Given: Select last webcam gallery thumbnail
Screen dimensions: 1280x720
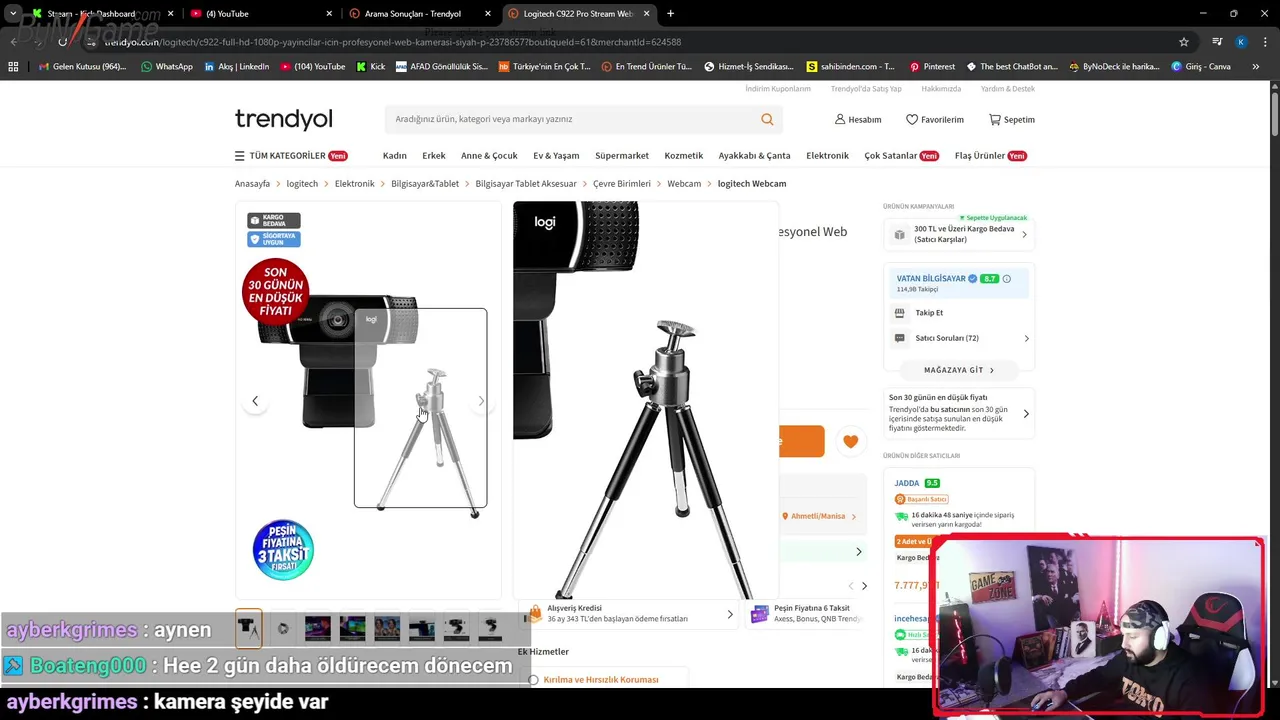Looking at the screenshot, I should click(x=490, y=628).
